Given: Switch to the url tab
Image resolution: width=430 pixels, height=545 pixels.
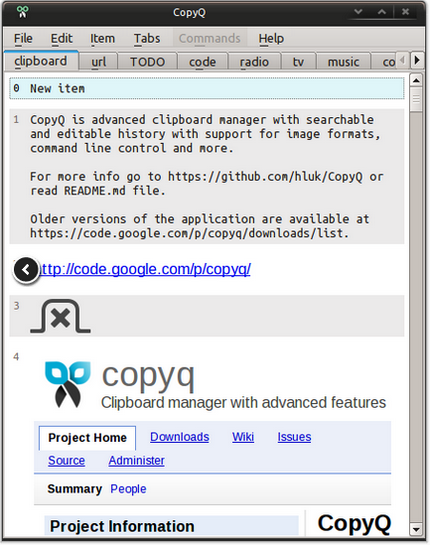Looking at the screenshot, I should [x=98, y=62].
